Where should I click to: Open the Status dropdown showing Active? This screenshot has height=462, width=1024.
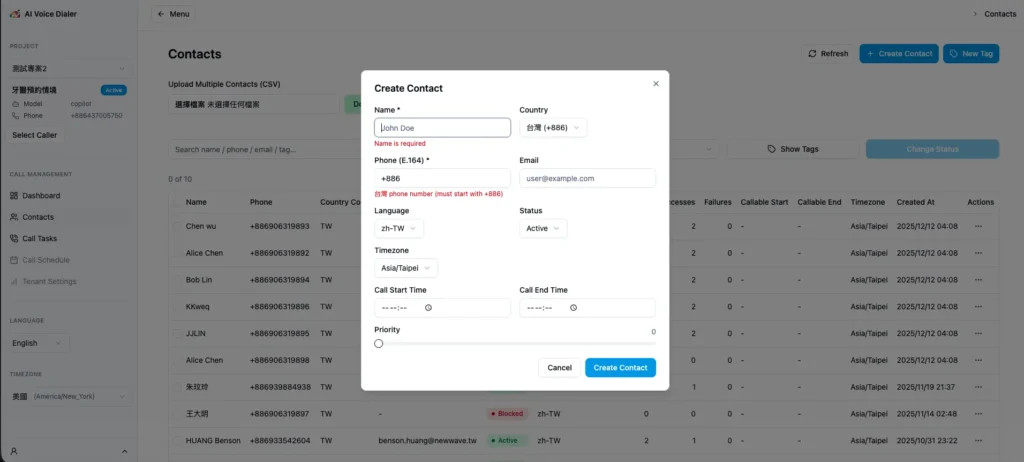[543, 228]
